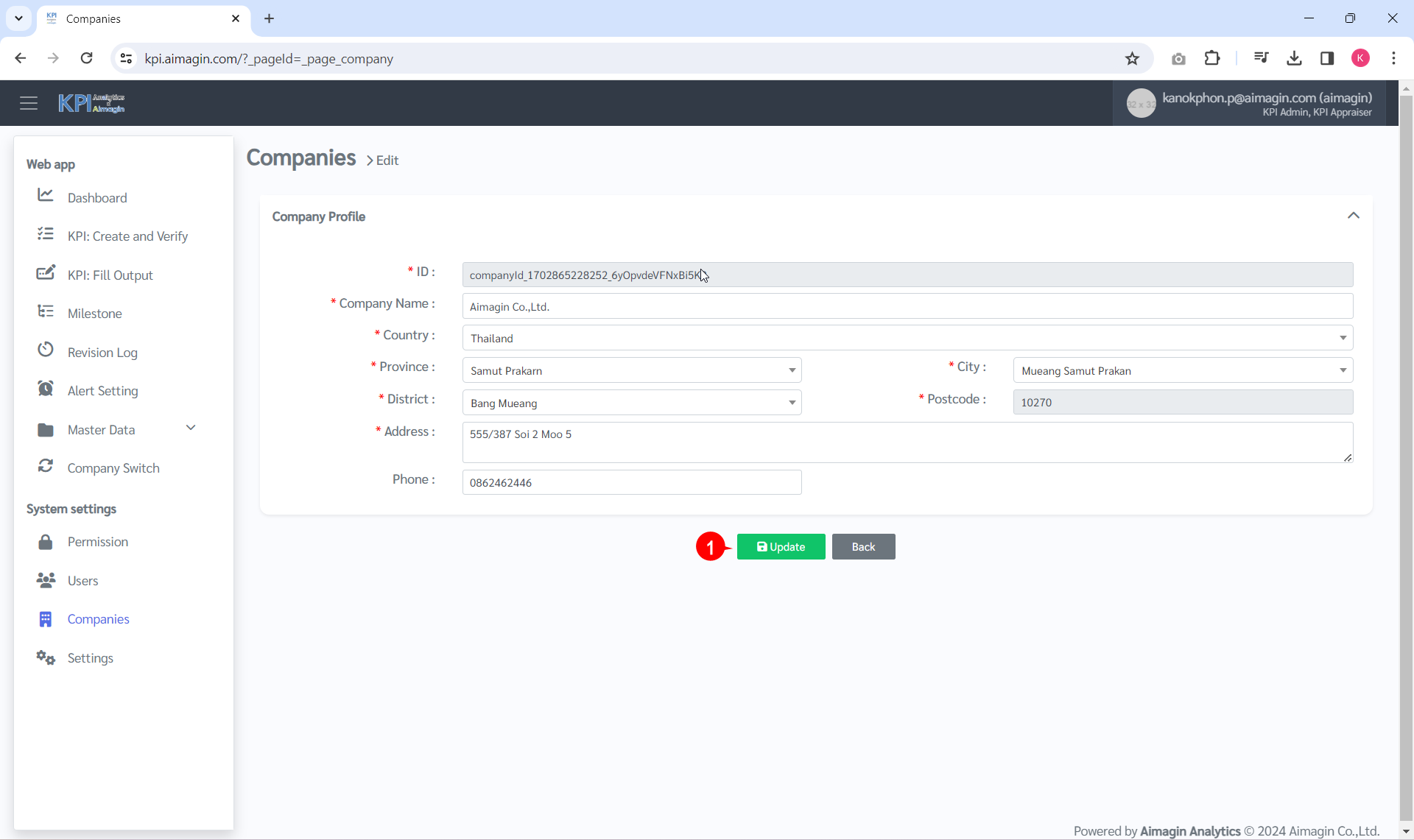
Task: Click the Company Switch refresh icon
Action: [46, 466]
